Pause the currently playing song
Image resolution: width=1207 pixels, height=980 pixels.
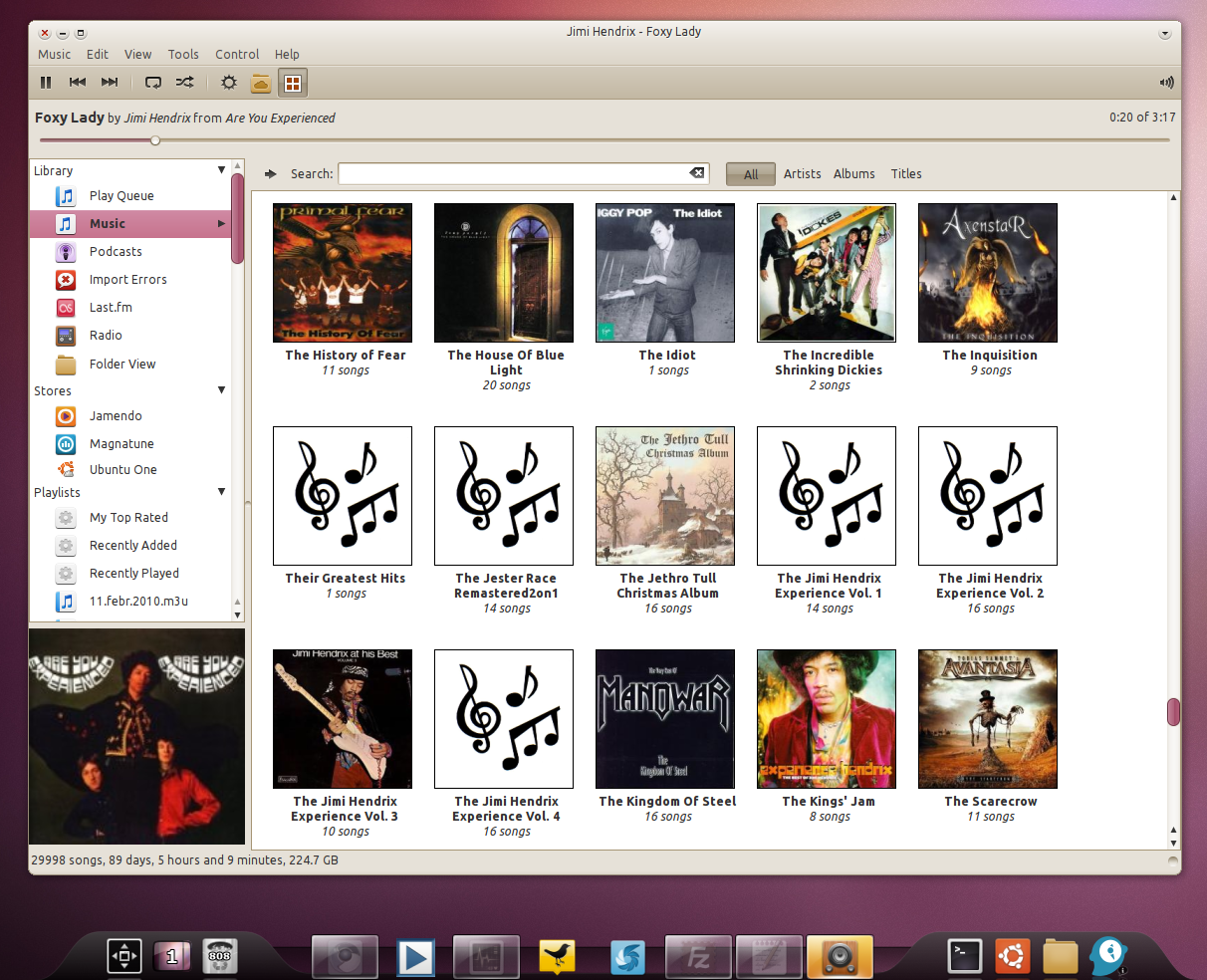46,83
